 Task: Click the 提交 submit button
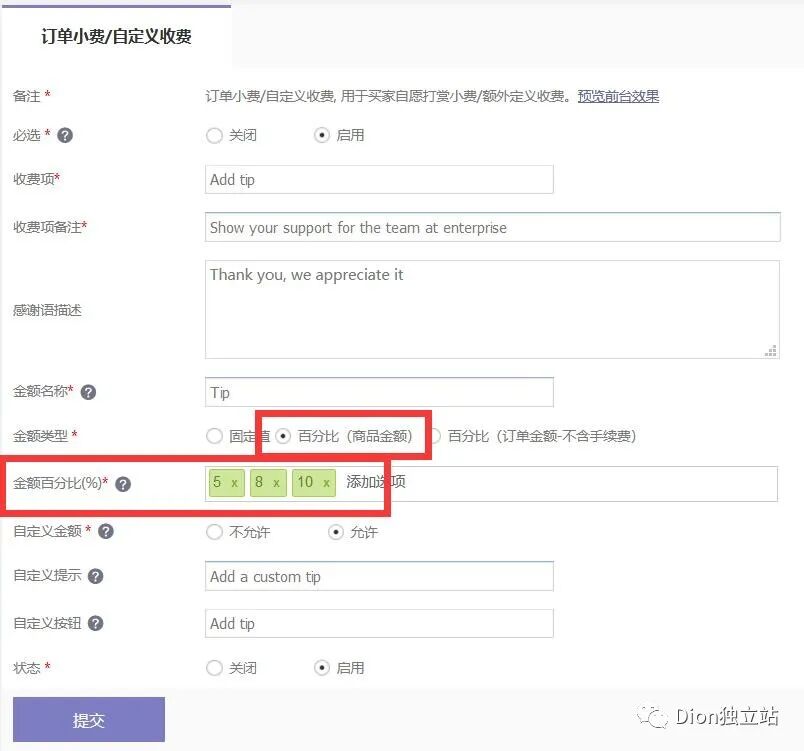point(87,719)
